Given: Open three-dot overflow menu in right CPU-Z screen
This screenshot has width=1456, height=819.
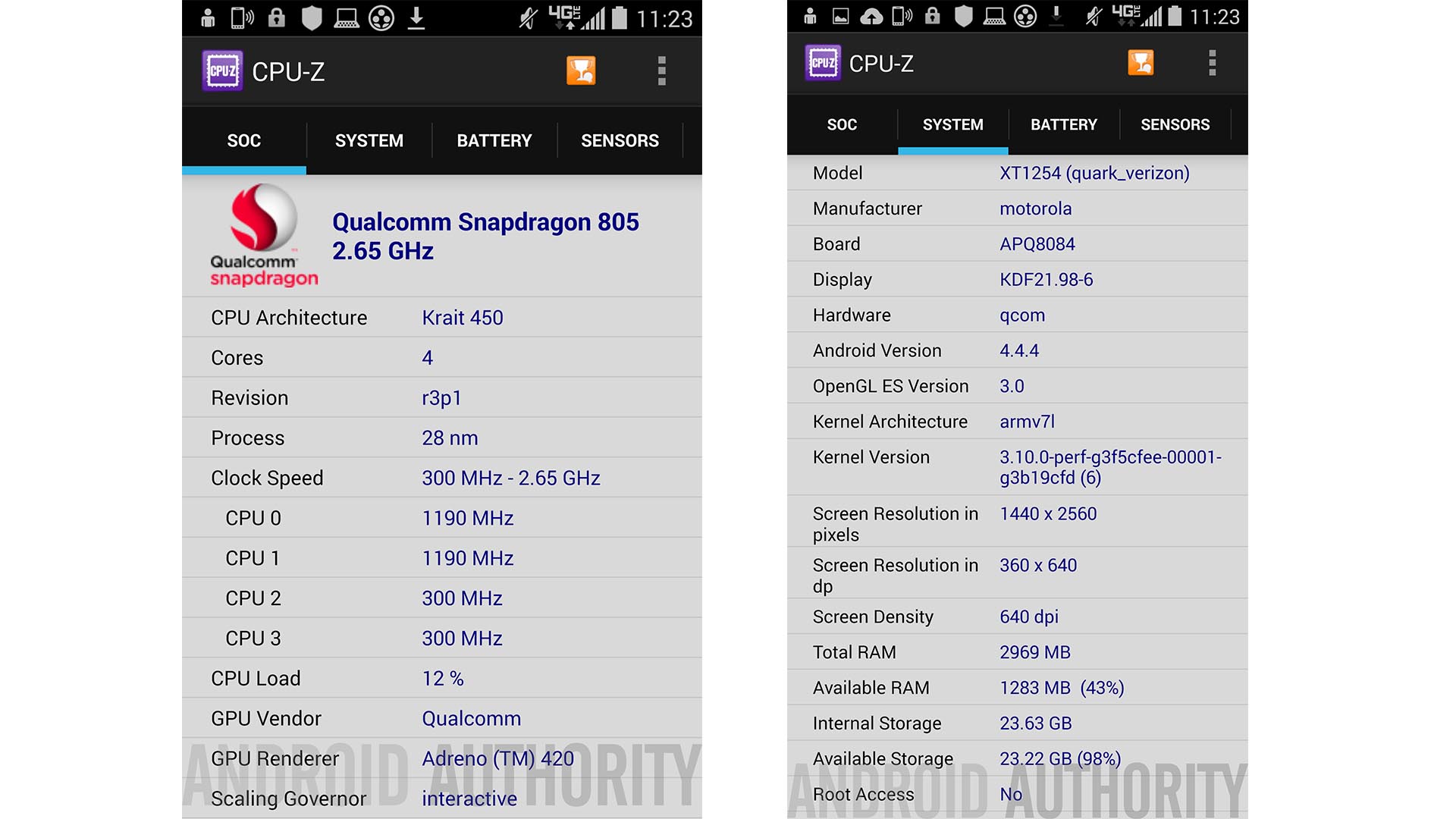Looking at the screenshot, I should click(1212, 63).
